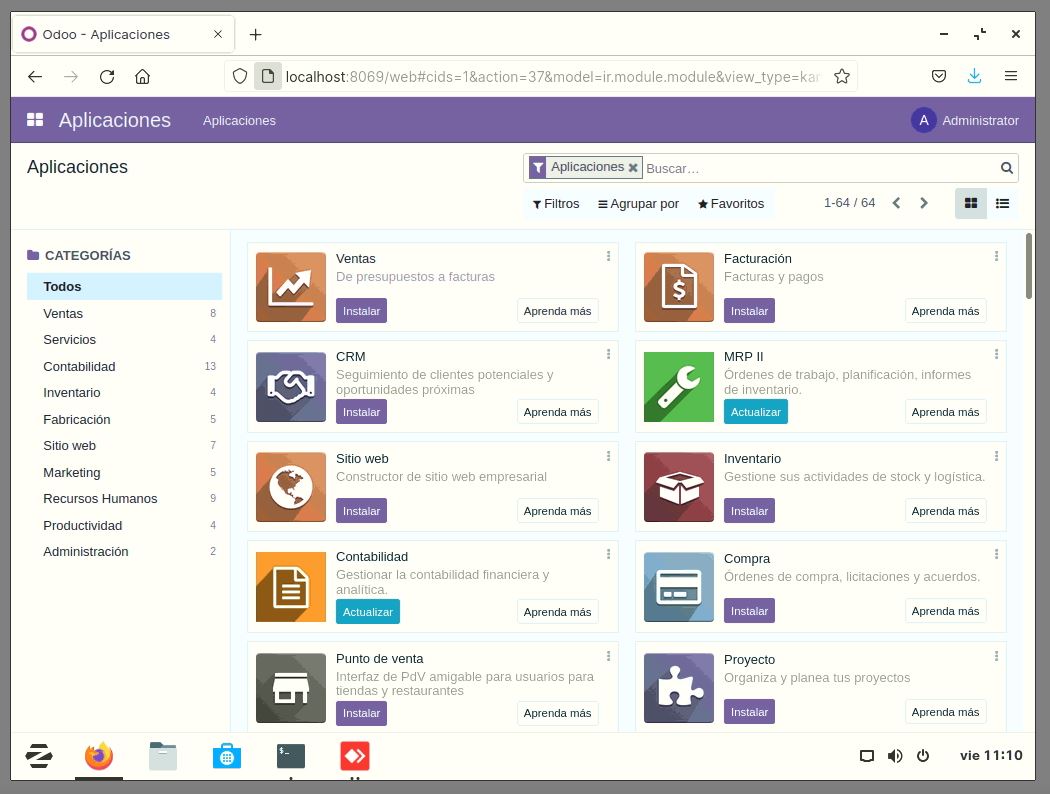Reload the browser page
1050x794 pixels.
click(106, 76)
